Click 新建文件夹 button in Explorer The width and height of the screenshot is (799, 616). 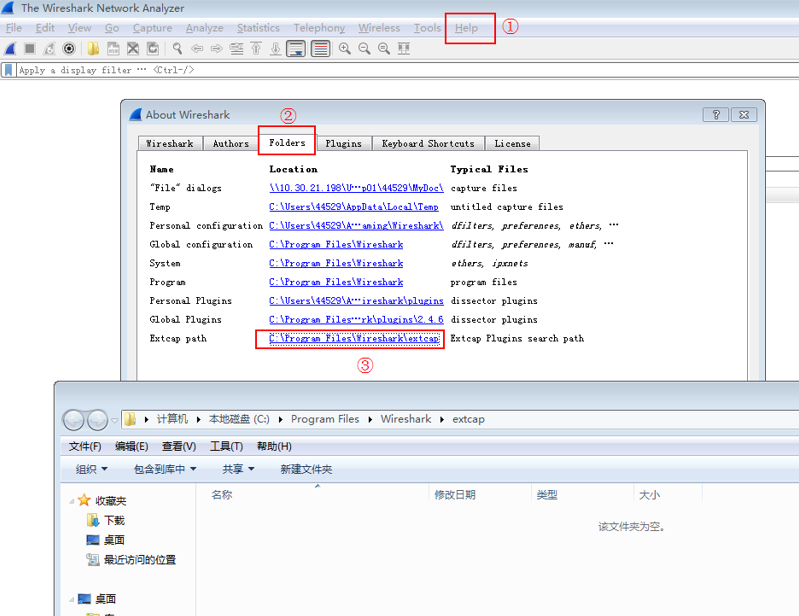pos(306,469)
